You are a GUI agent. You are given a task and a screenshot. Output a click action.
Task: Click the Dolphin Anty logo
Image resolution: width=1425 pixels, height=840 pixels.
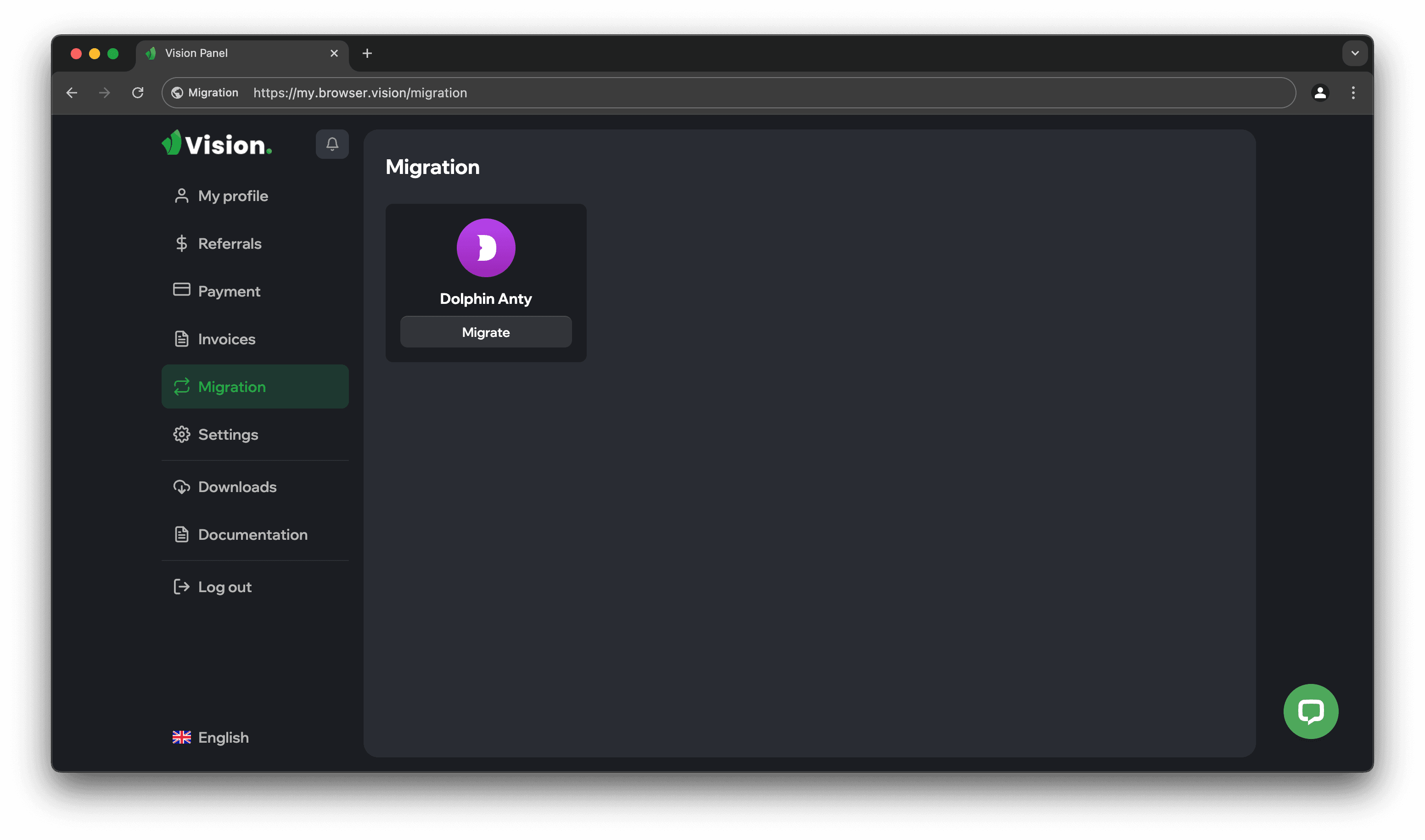(x=486, y=248)
